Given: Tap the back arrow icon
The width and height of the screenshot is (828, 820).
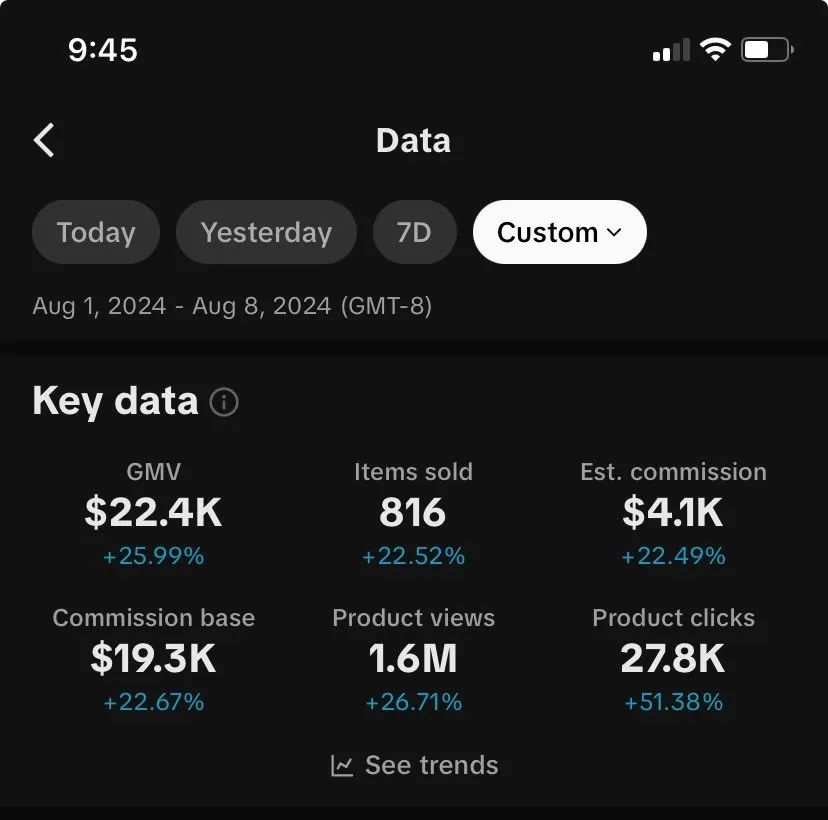Looking at the screenshot, I should (x=44, y=140).
